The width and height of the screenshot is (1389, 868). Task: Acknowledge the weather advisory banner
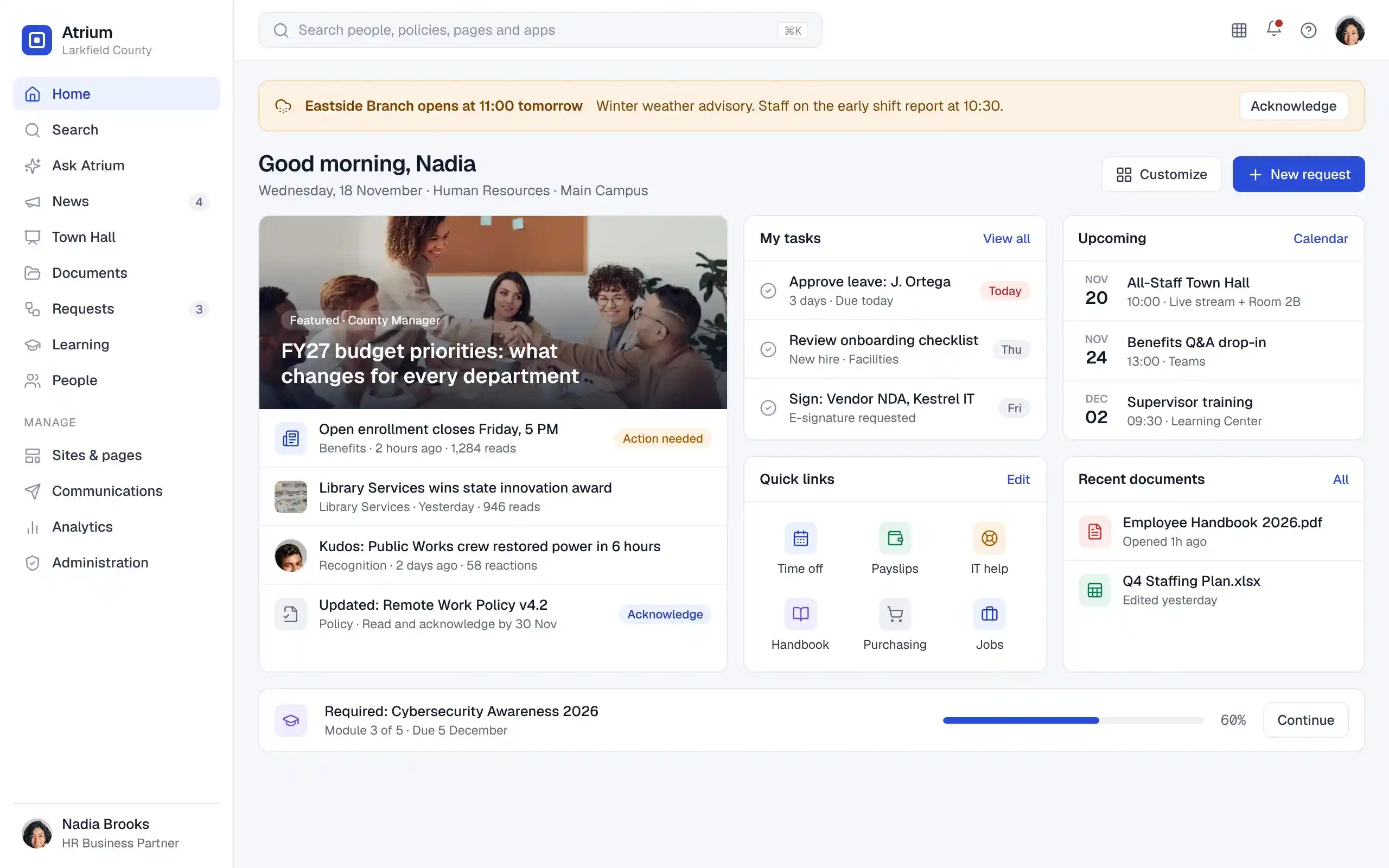[1293, 106]
